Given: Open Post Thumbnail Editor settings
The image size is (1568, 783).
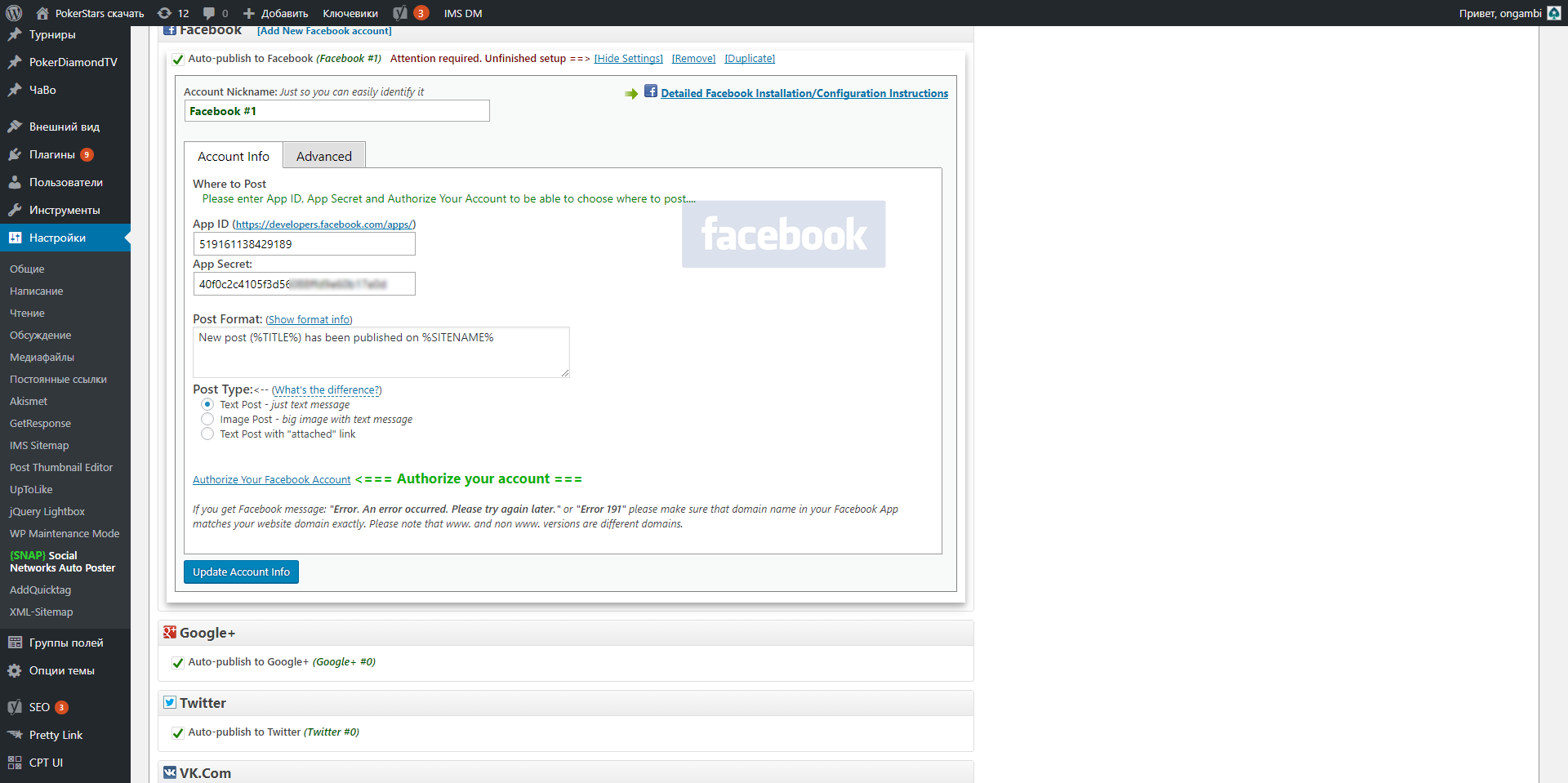Looking at the screenshot, I should (x=61, y=467).
